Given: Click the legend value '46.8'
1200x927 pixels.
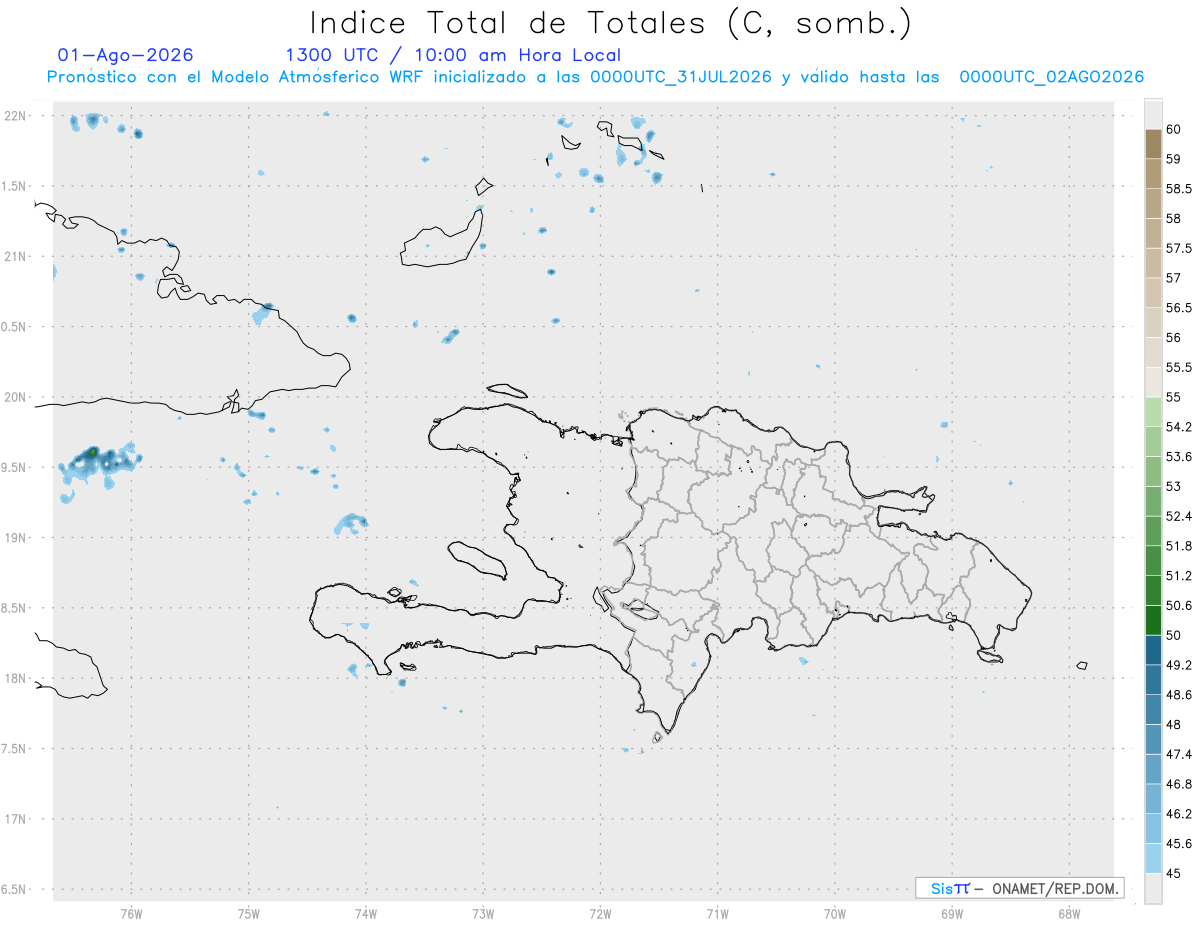Looking at the screenshot, I should coord(1179,784).
